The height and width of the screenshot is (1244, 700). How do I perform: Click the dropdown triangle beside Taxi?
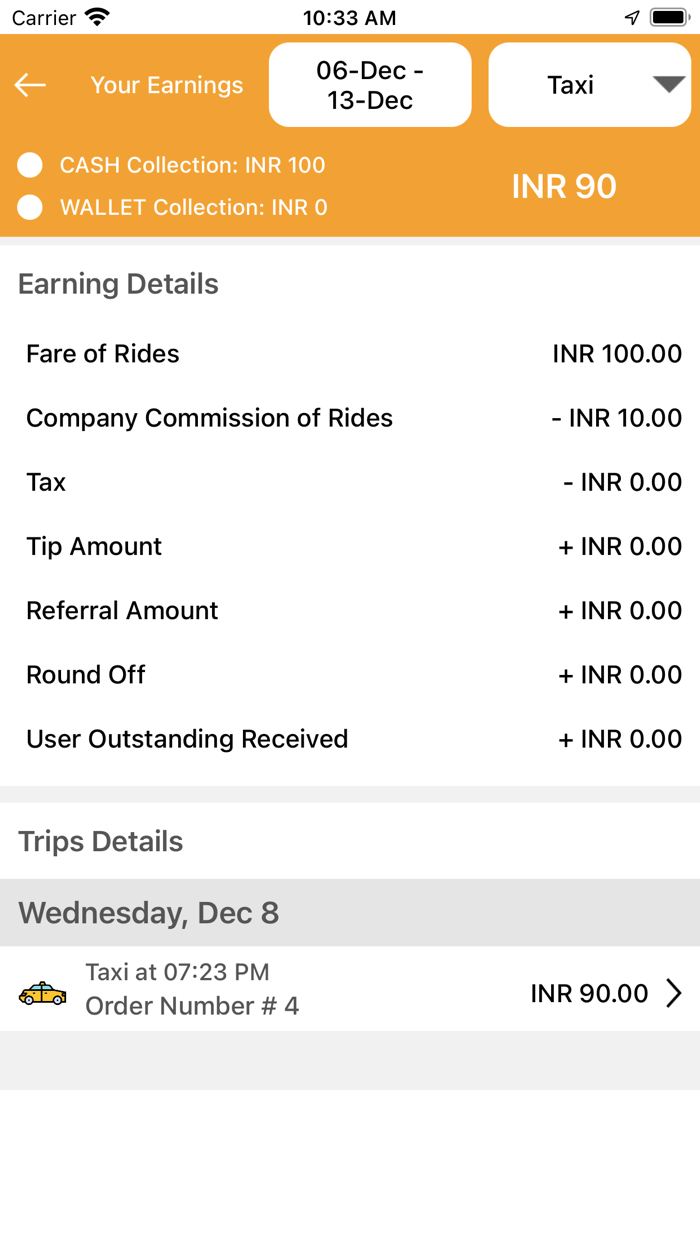[x=669, y=85]
